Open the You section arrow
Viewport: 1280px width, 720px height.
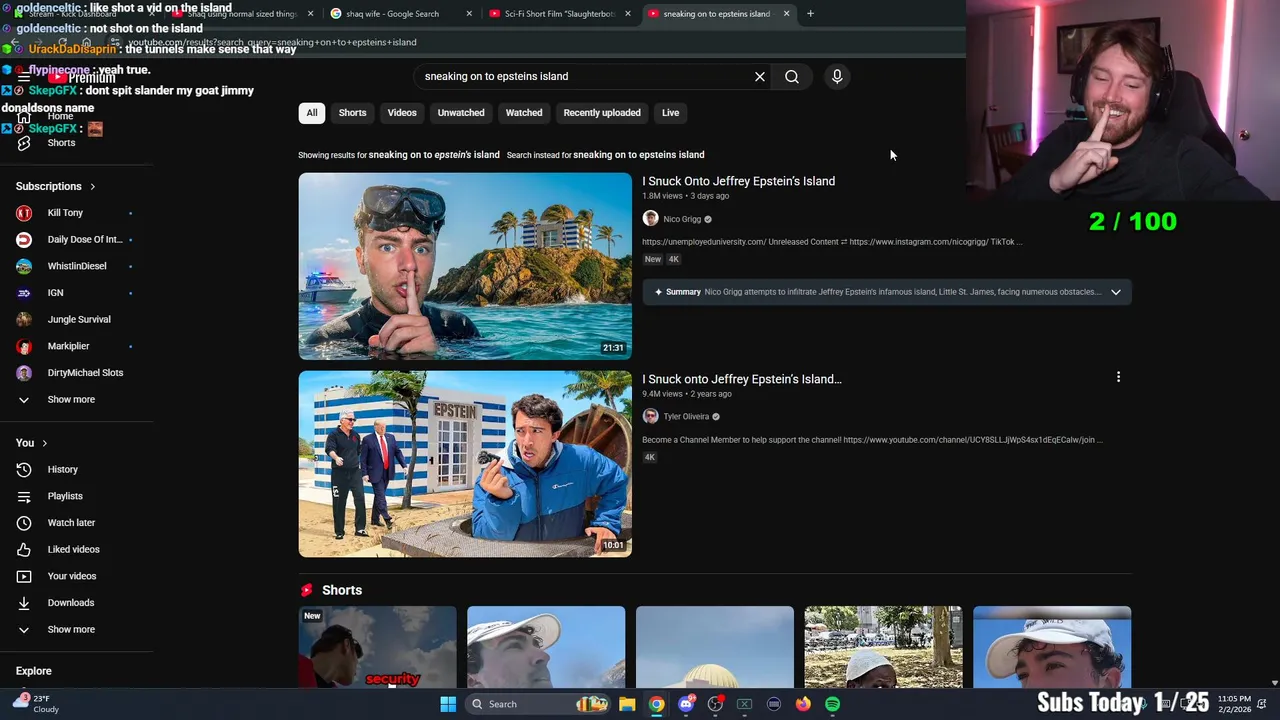coord(44,443)
